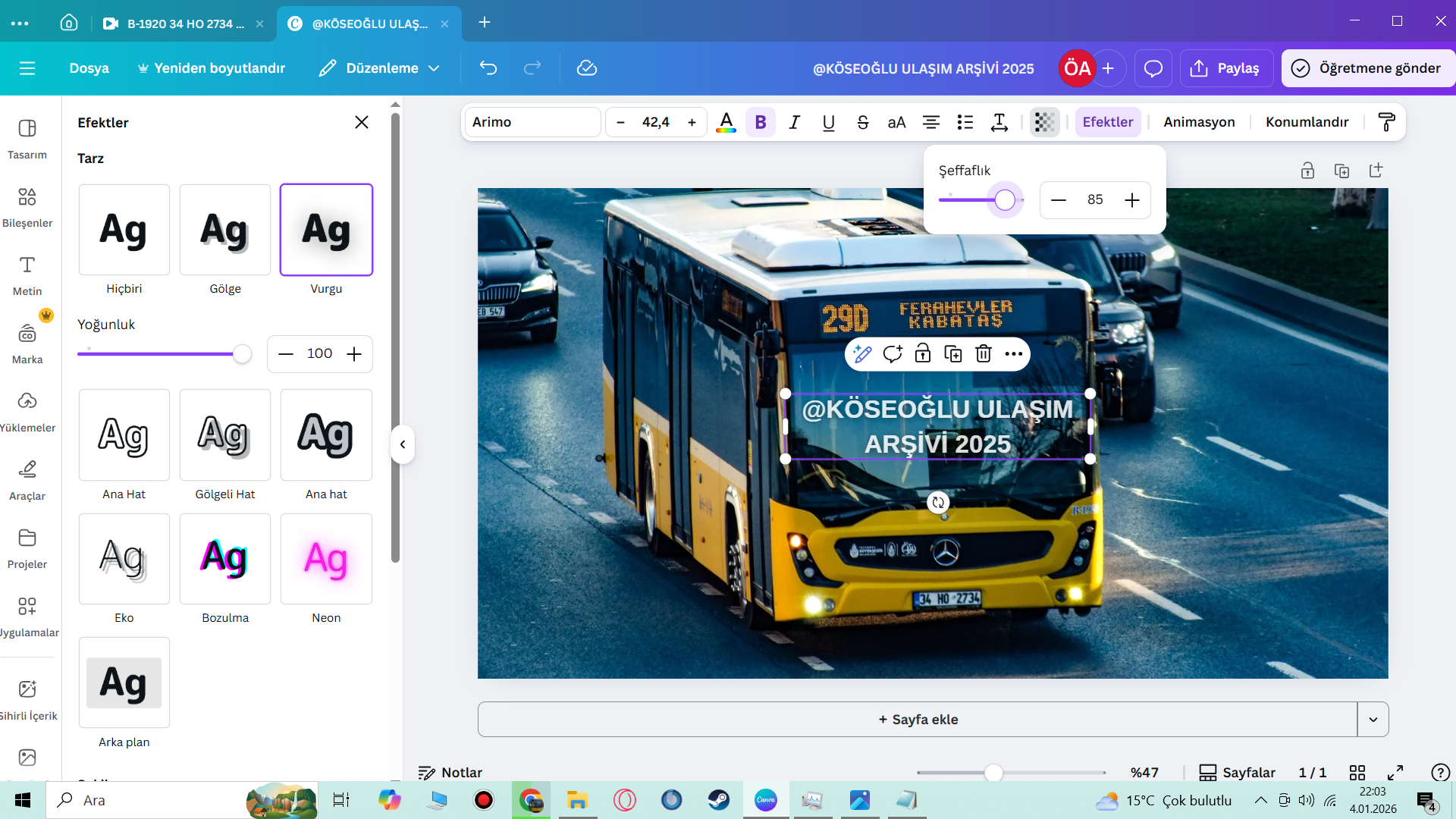Toggle italic text formatting
The height and width of the screenshot is (819, 1456).
point(794,122)
